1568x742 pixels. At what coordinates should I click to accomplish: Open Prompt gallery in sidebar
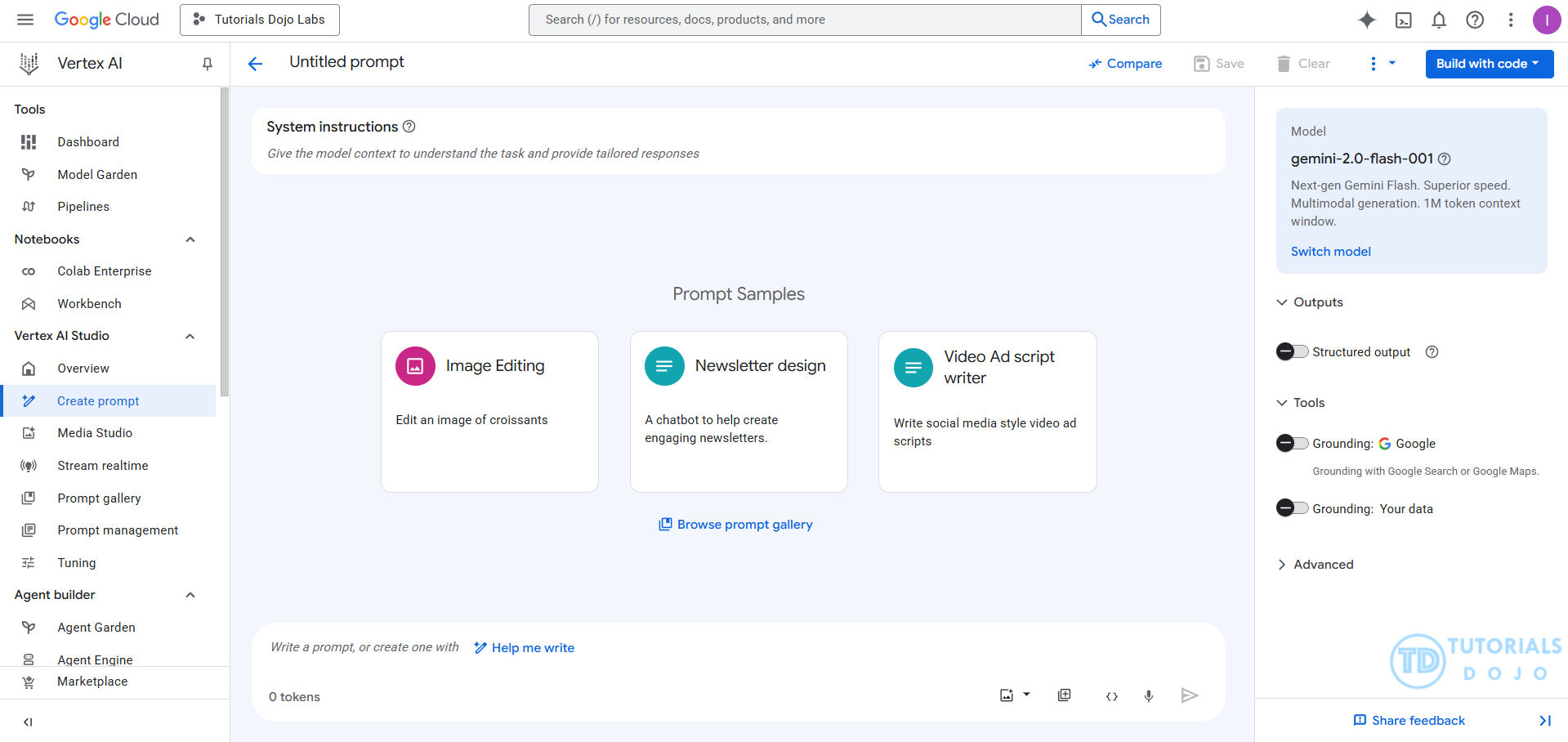(x=99, y=498)
